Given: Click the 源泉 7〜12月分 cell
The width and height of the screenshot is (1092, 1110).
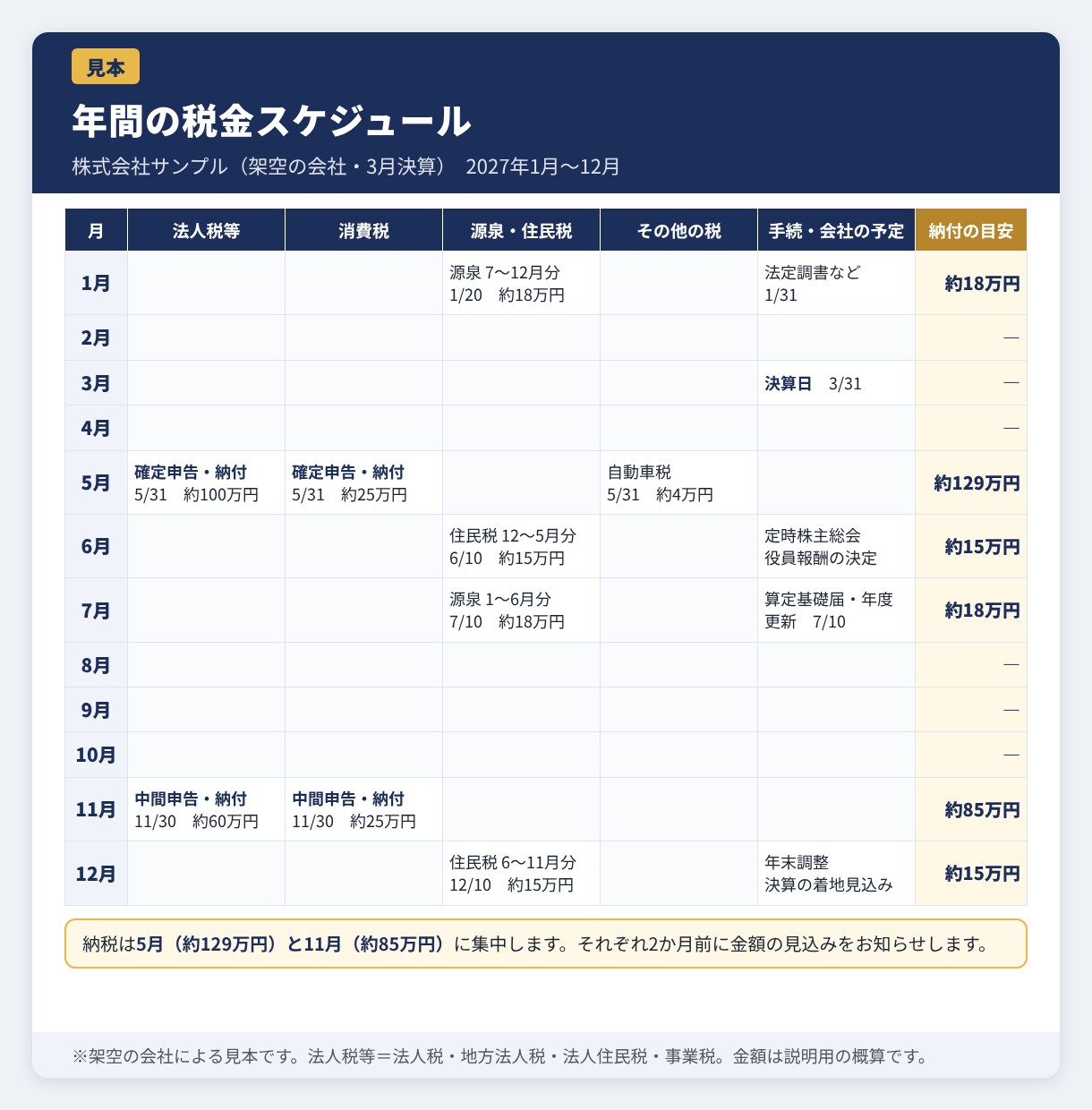Looking at the screenshot, I should (521, 283).
